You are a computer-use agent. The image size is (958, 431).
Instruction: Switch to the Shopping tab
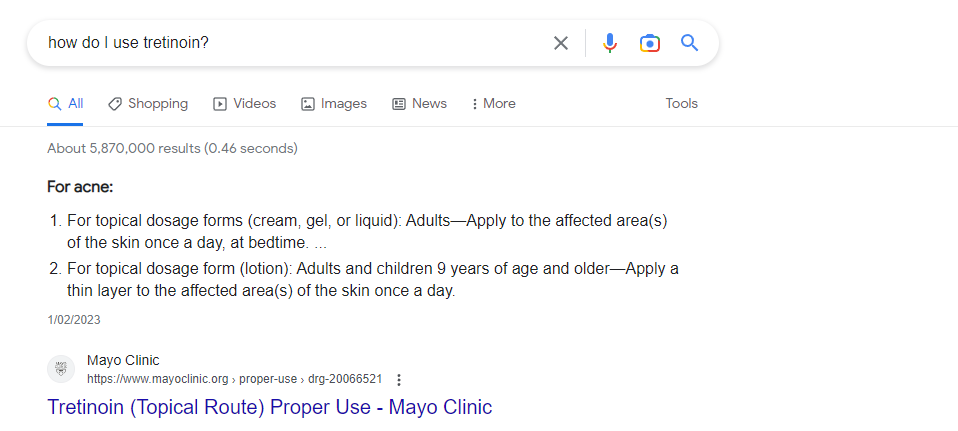click(148, 104)
